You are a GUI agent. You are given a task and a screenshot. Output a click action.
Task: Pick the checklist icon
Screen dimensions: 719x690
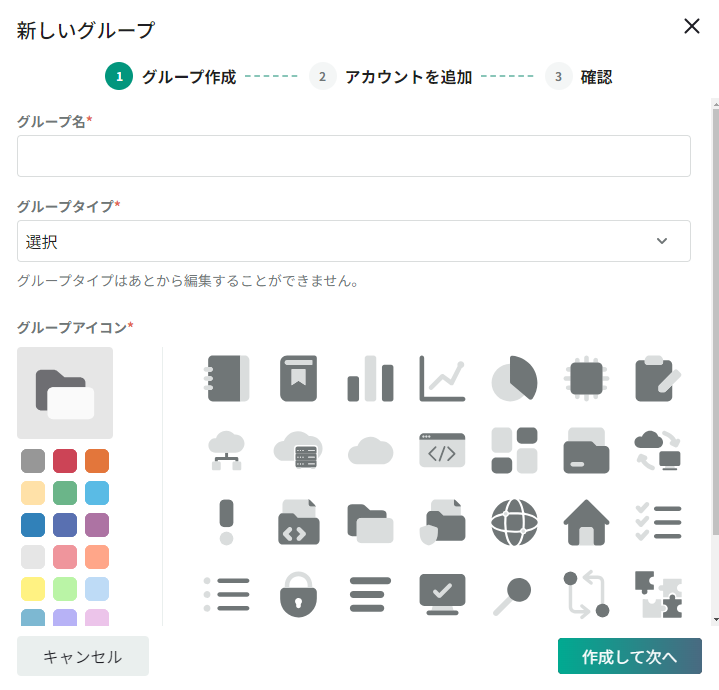(658, 522)
